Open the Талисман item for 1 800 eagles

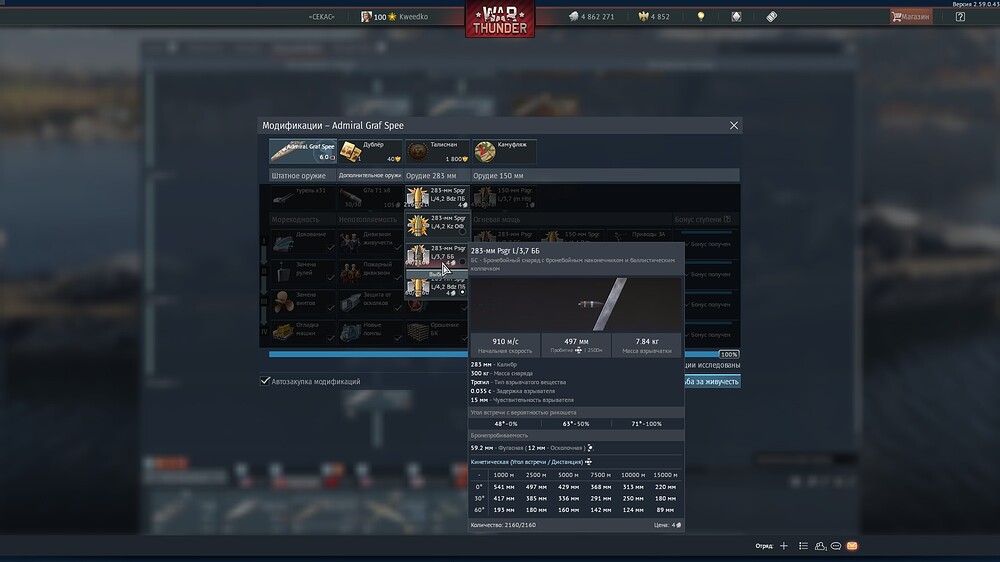pyautogui.click(x=438, y=151)
